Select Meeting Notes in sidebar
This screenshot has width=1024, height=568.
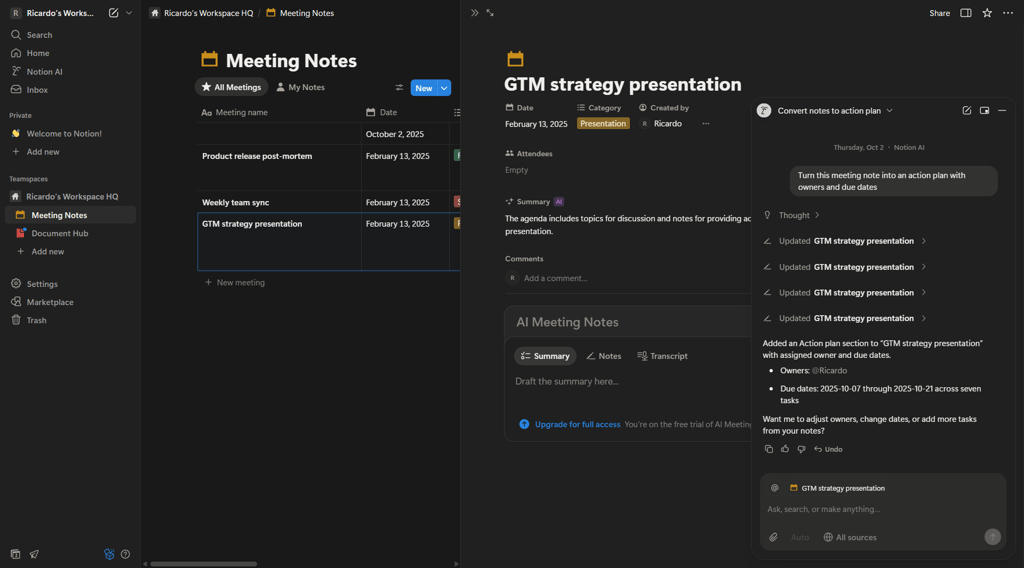tap(71, 215)
